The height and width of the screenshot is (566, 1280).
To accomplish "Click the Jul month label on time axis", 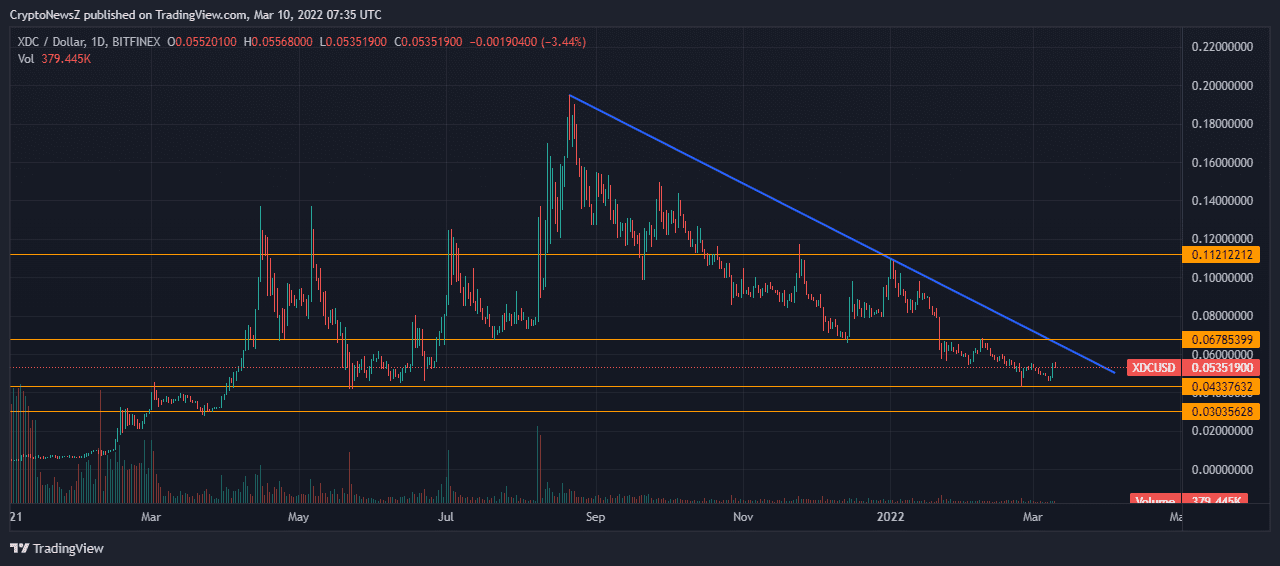I will (446, 517).
